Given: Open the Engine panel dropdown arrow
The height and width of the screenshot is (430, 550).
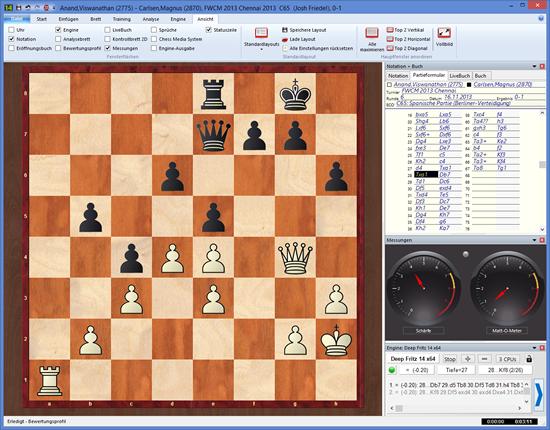Looking at the screenshot, I should [535, 348].
